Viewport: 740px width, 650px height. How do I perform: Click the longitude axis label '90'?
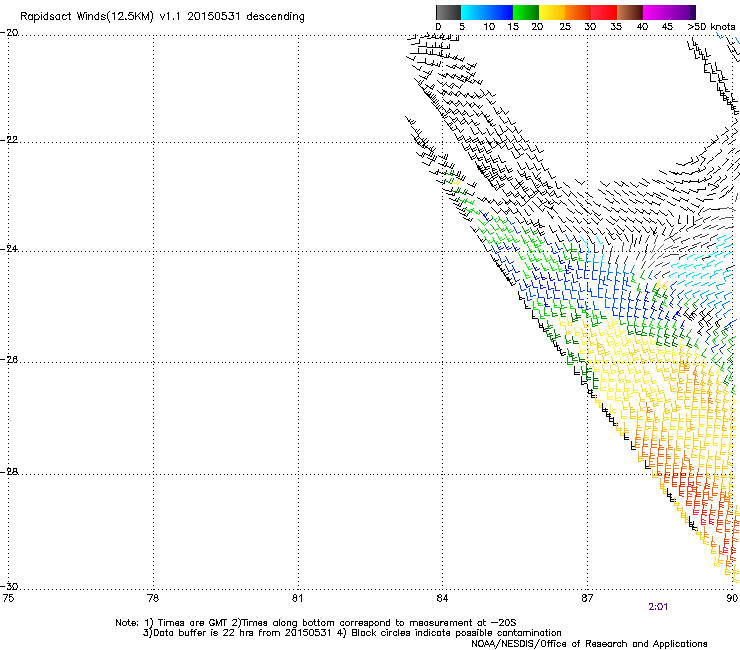[732, 599]
